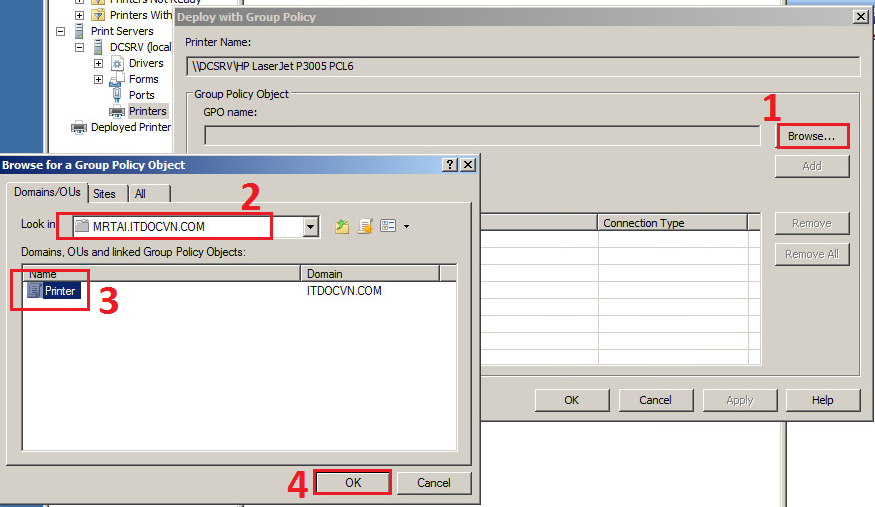Click OK in the browse GPO dialog

pos(353,482)
